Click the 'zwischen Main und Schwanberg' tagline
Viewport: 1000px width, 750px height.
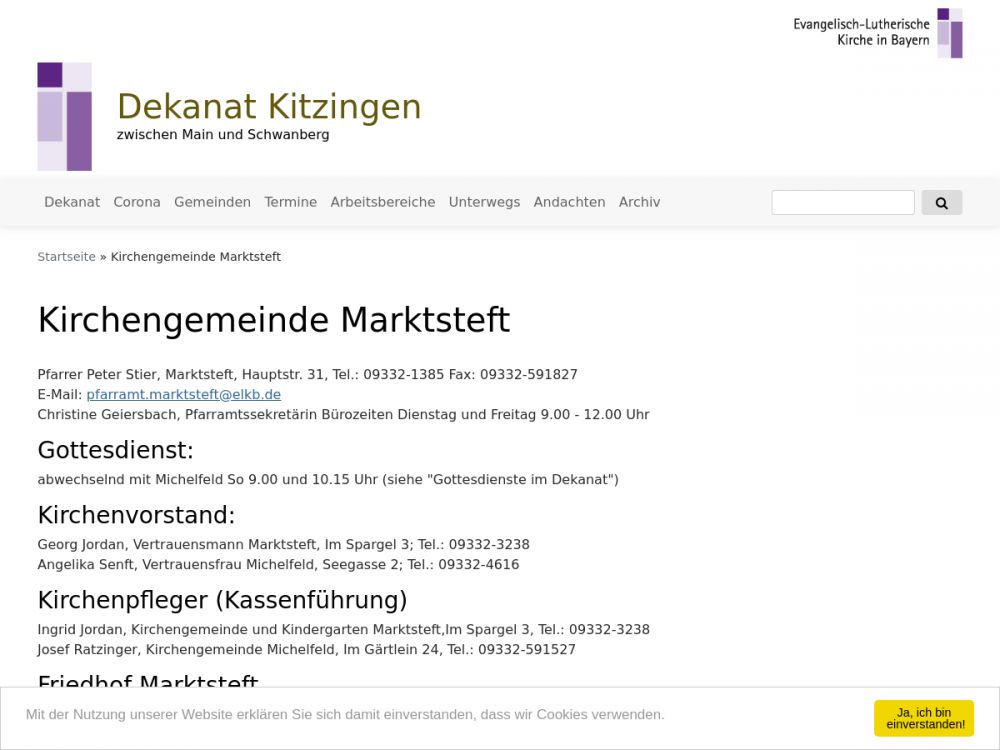coord(223,135)
